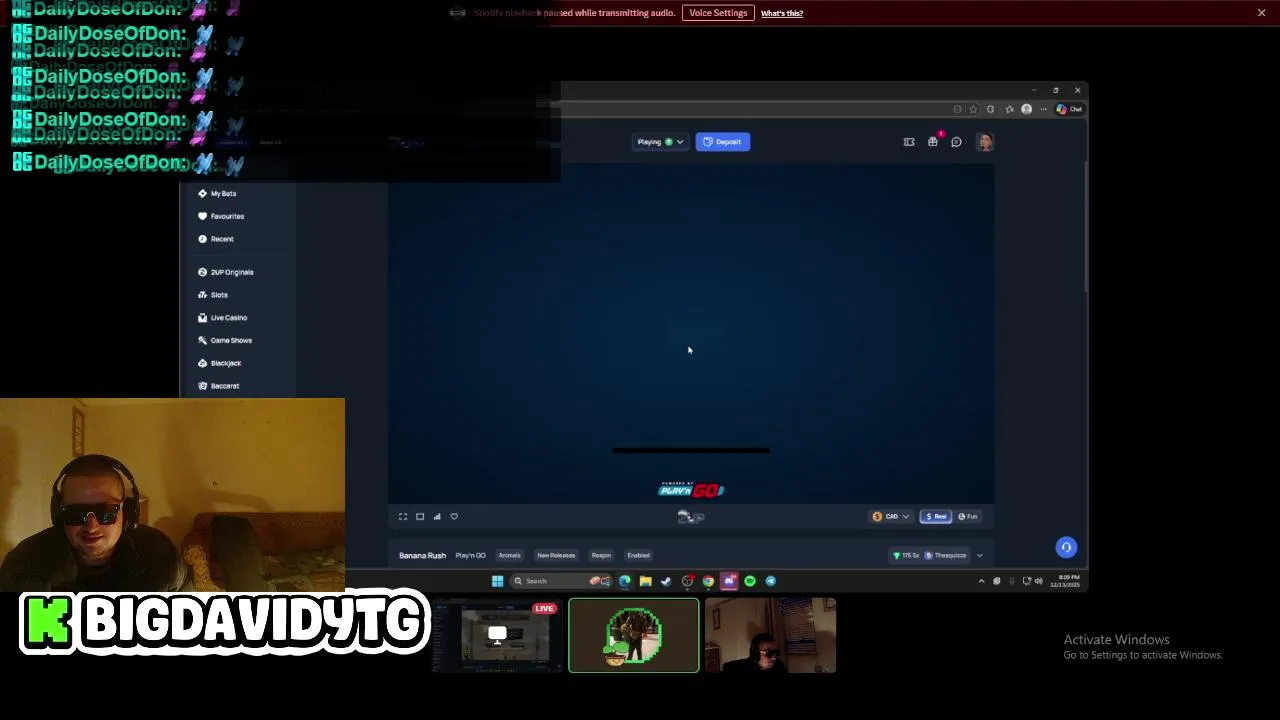This screenshot has height=720, width=1280.
Task: Open Recent games in sidebar
Action: pyautogui.click(x=216, y=239)
